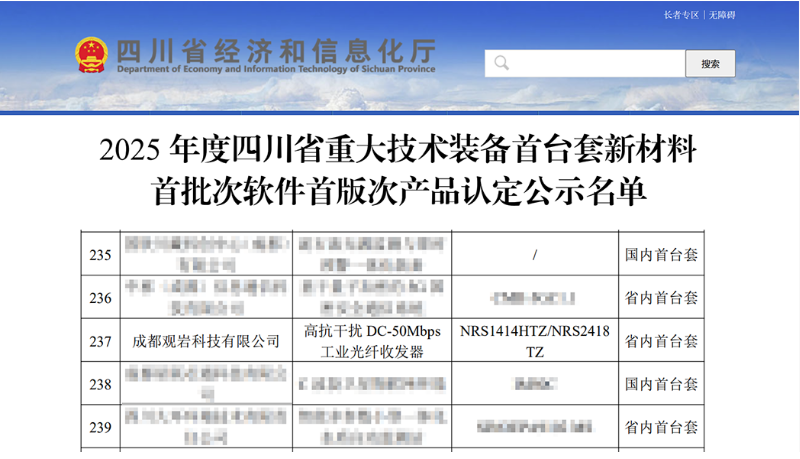Image resolution: width=800 pixels, height=459 pixels.
Task: Click 高抗干扰 DC-50Mbps product name cell
Action: pos(372,341)
